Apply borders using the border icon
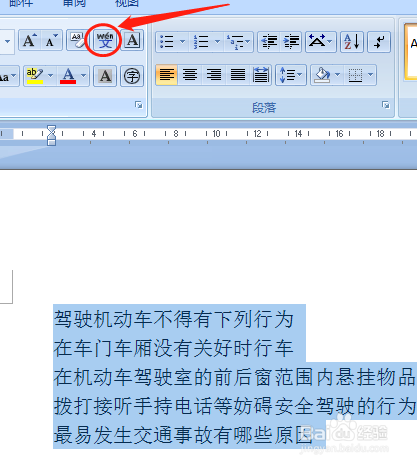The width and height of the screenshot is (417, 466). (x=355, y=75)
